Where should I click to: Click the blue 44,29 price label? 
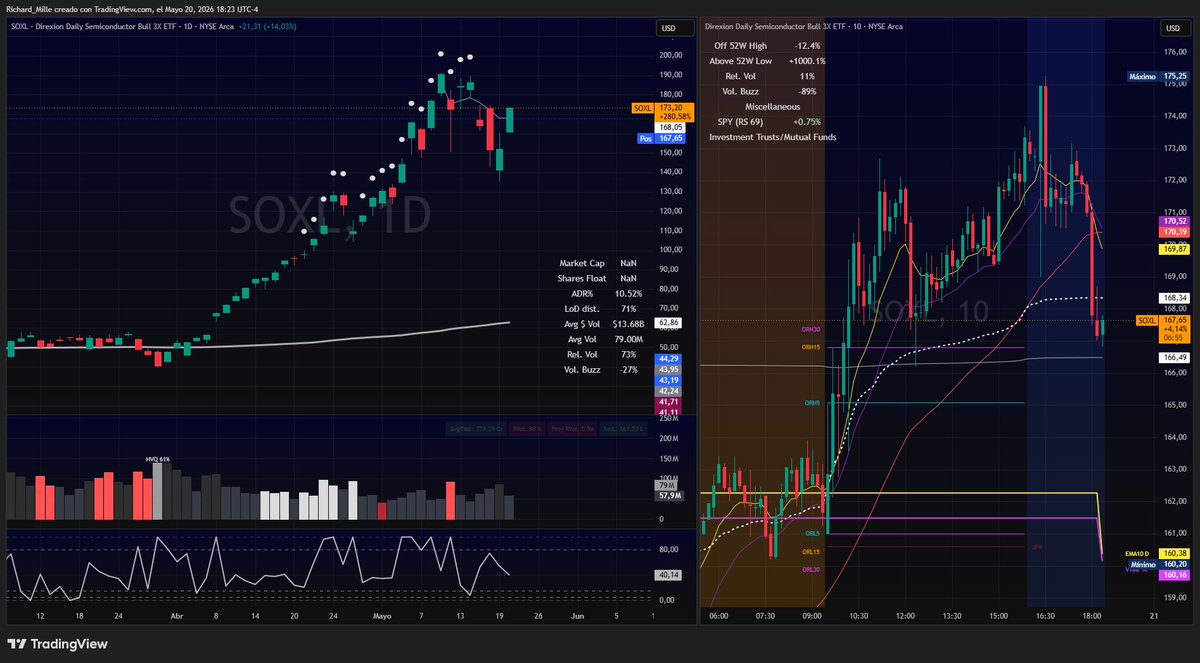[x=668, y=358]
